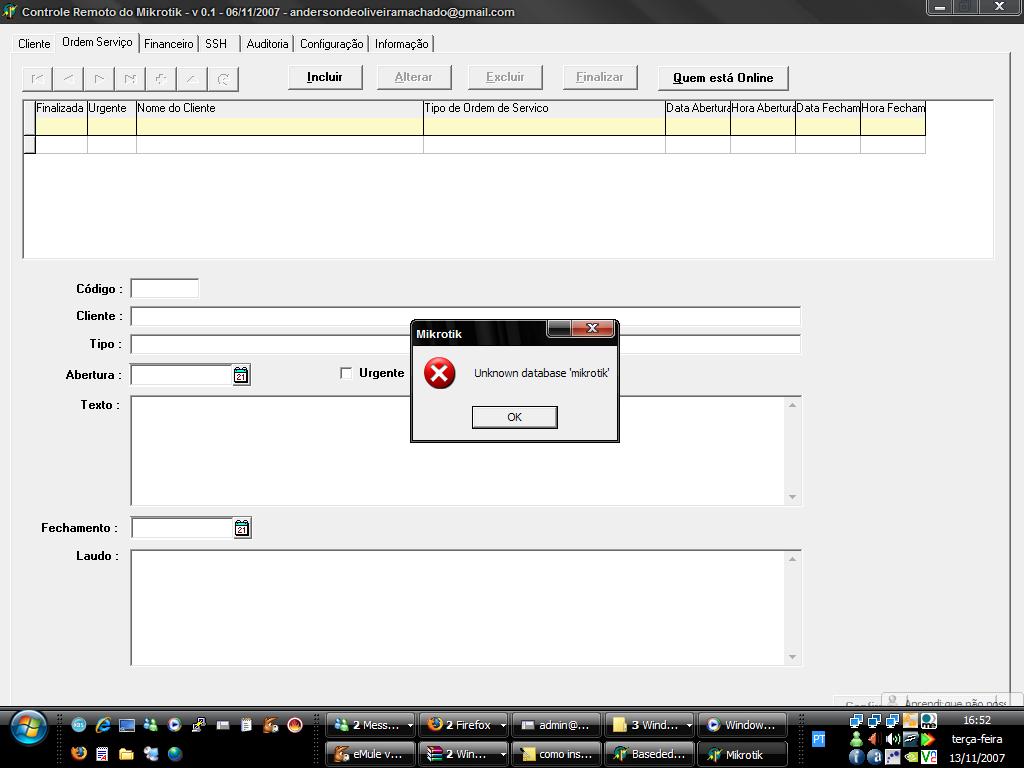Expand the 2 Mess... taskbar group
The height and width of the screenshot is (768, 1024).
point(410,726)
